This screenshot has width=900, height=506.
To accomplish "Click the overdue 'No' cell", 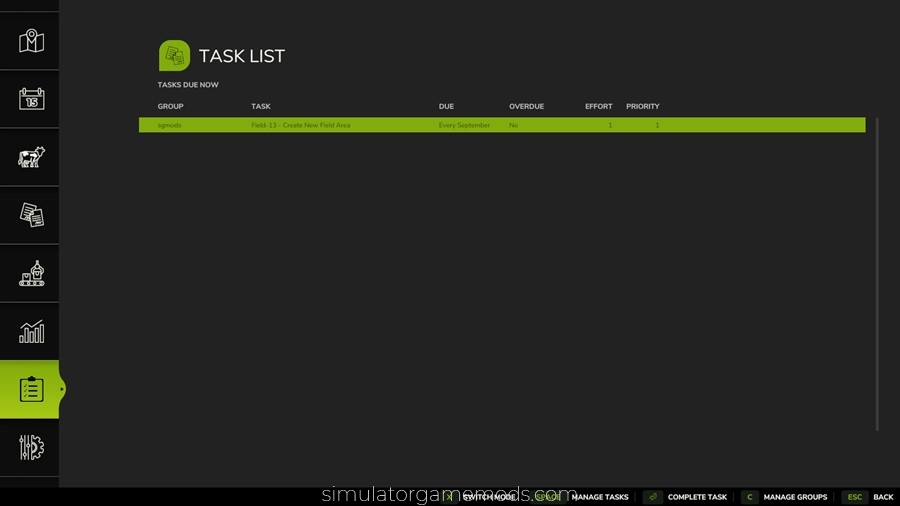I will 513,125.
